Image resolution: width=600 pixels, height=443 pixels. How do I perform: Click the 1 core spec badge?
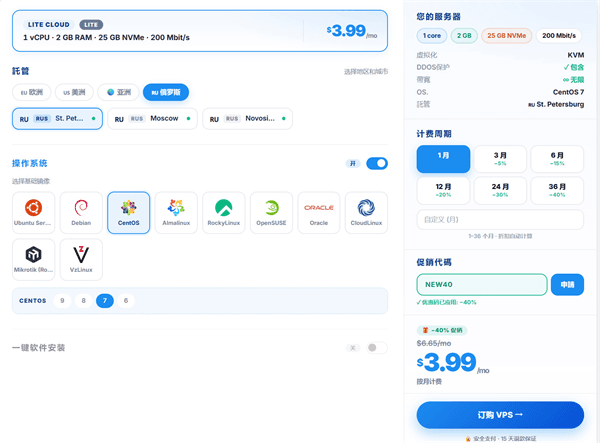pyautogui.click(x=432, y=36)
